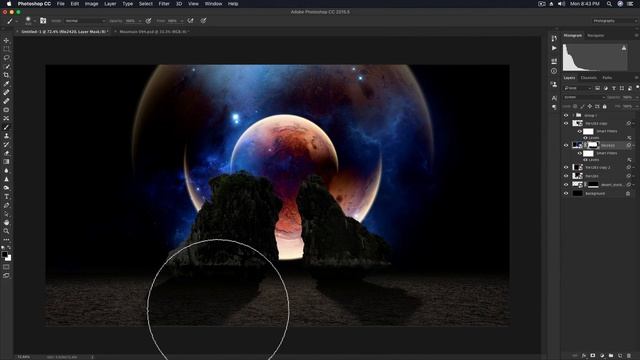This screenshot has width=640, height=360.
Task: Select the Eraser tool
Action: tap(6, 153)
